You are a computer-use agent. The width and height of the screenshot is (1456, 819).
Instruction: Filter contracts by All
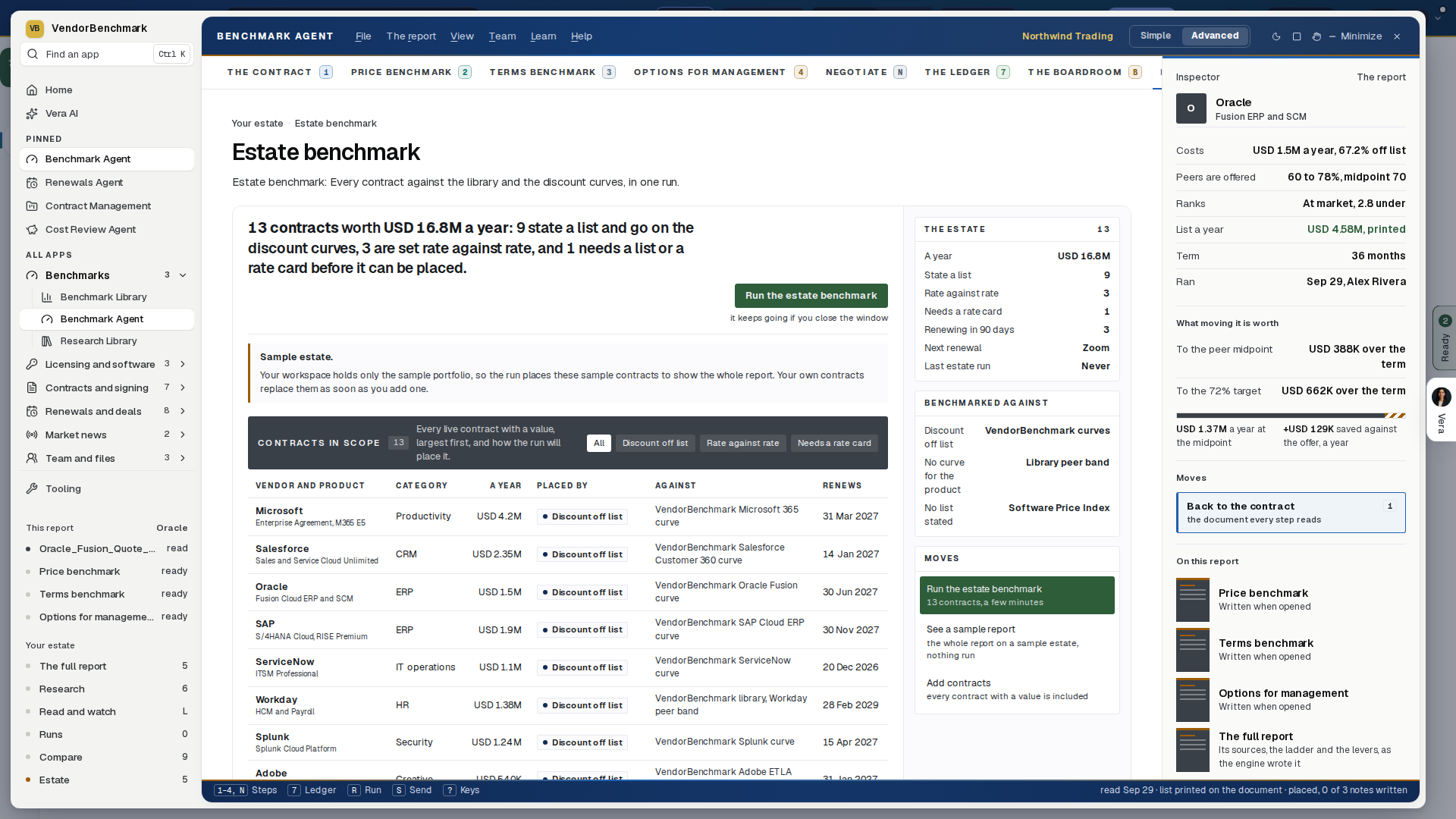click(x=599, y=444)
